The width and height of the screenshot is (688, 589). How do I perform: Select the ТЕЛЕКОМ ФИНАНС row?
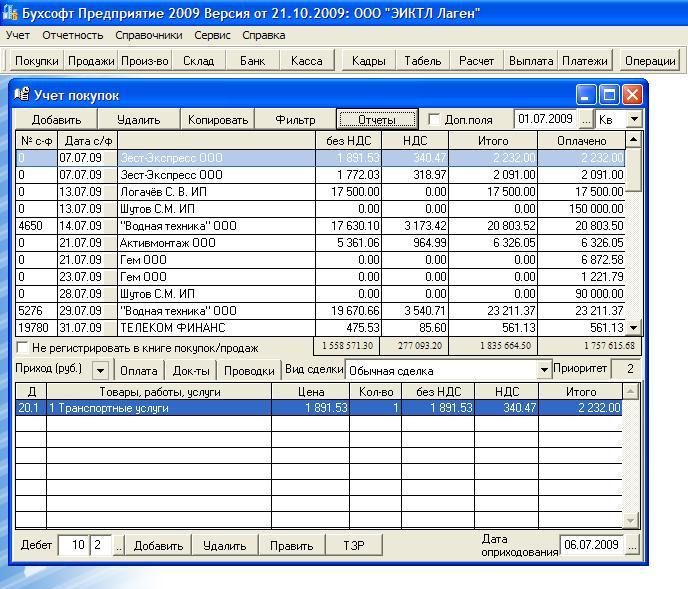coord(172,327)
